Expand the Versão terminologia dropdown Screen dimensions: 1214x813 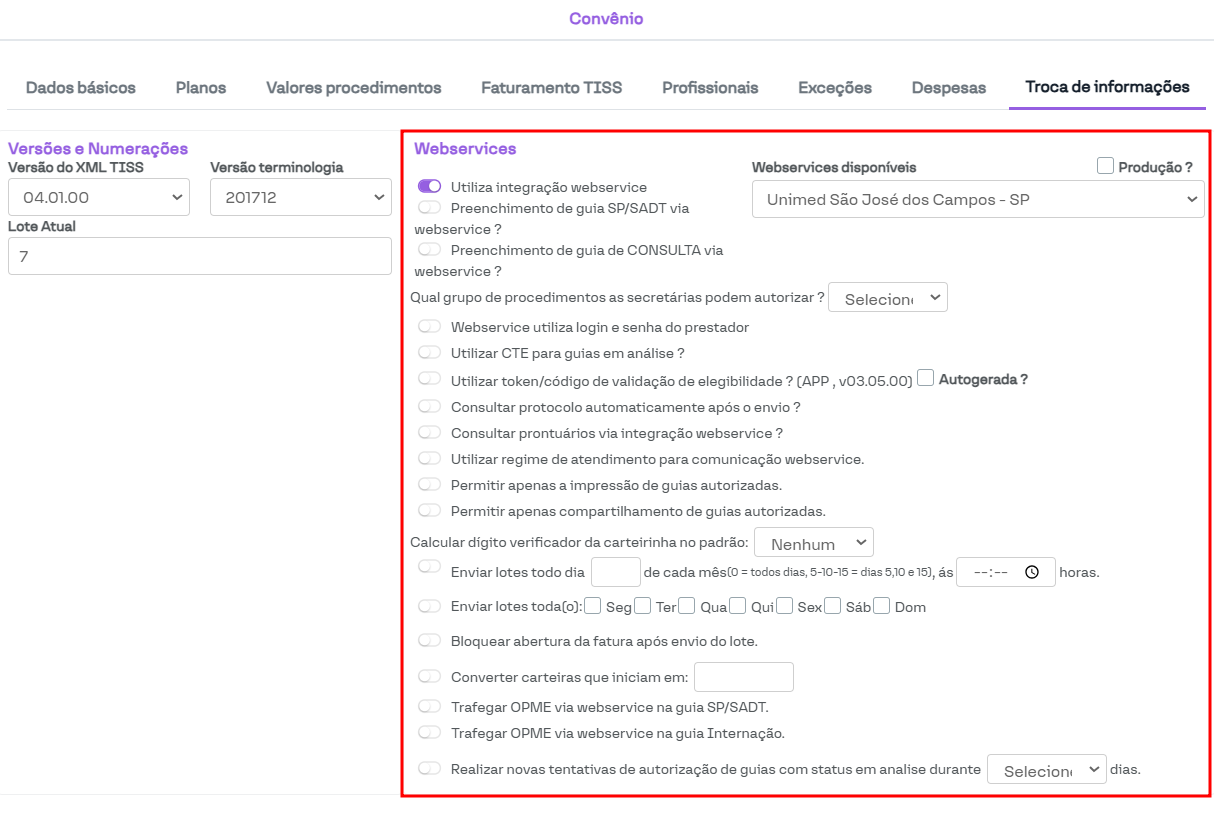click(300, 198)
